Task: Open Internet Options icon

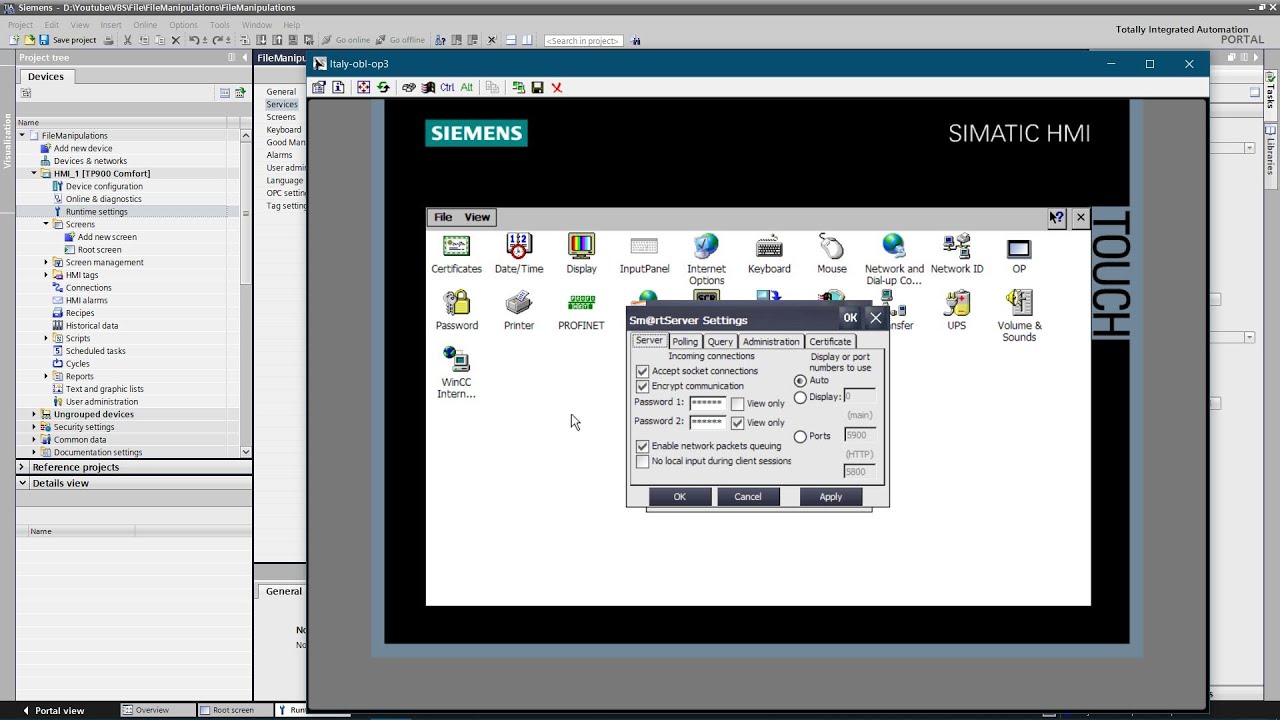Action: pyautogui.click(x=706, y=259)
